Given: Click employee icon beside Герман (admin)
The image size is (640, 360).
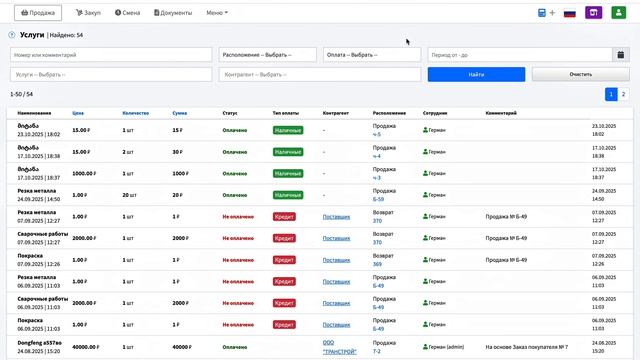Looking at the screenshot, I should (425, 347).
